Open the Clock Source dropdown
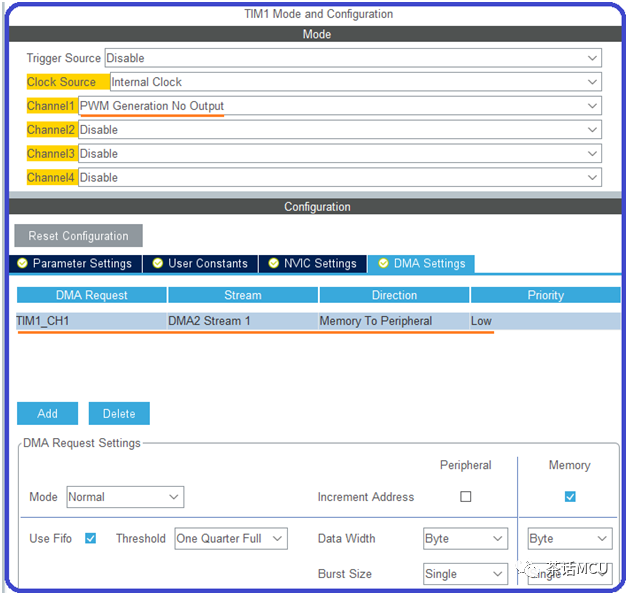628x595 pixels. (356, 82)
